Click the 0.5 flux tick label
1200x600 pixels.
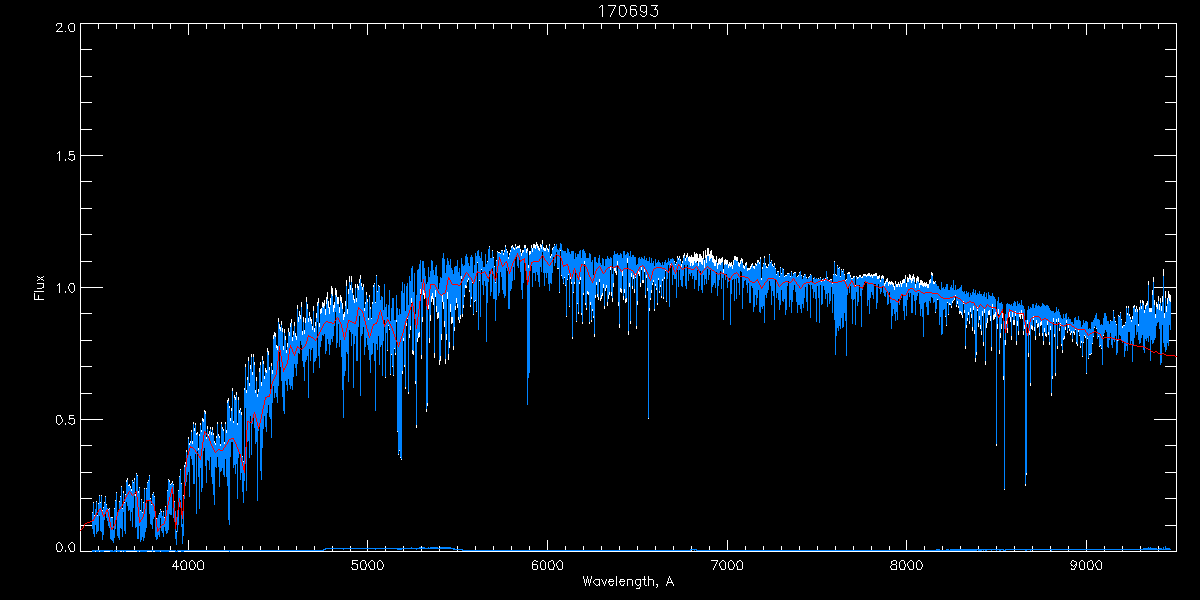point(65,419)
